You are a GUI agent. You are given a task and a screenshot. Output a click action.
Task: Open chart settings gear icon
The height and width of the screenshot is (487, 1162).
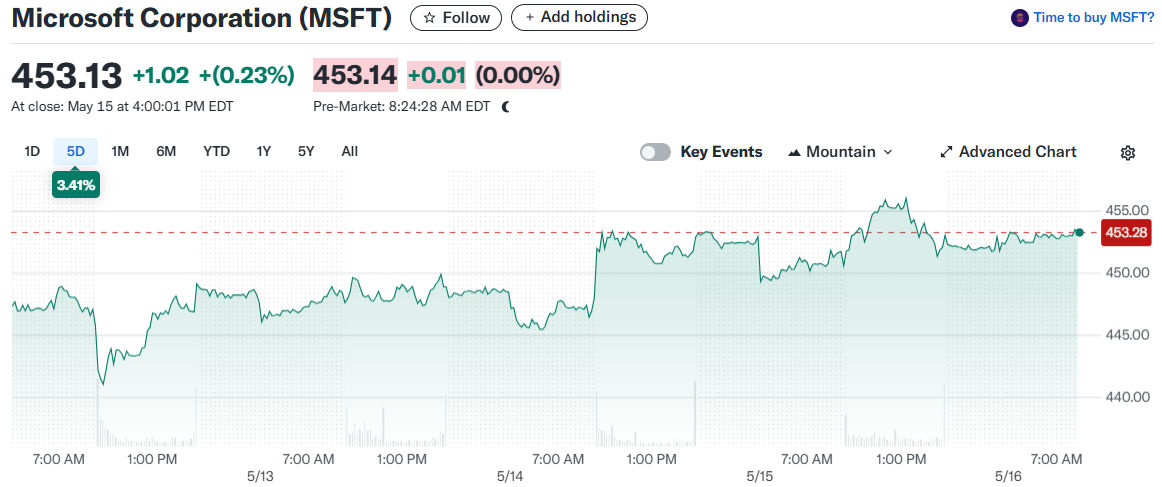1128,152
